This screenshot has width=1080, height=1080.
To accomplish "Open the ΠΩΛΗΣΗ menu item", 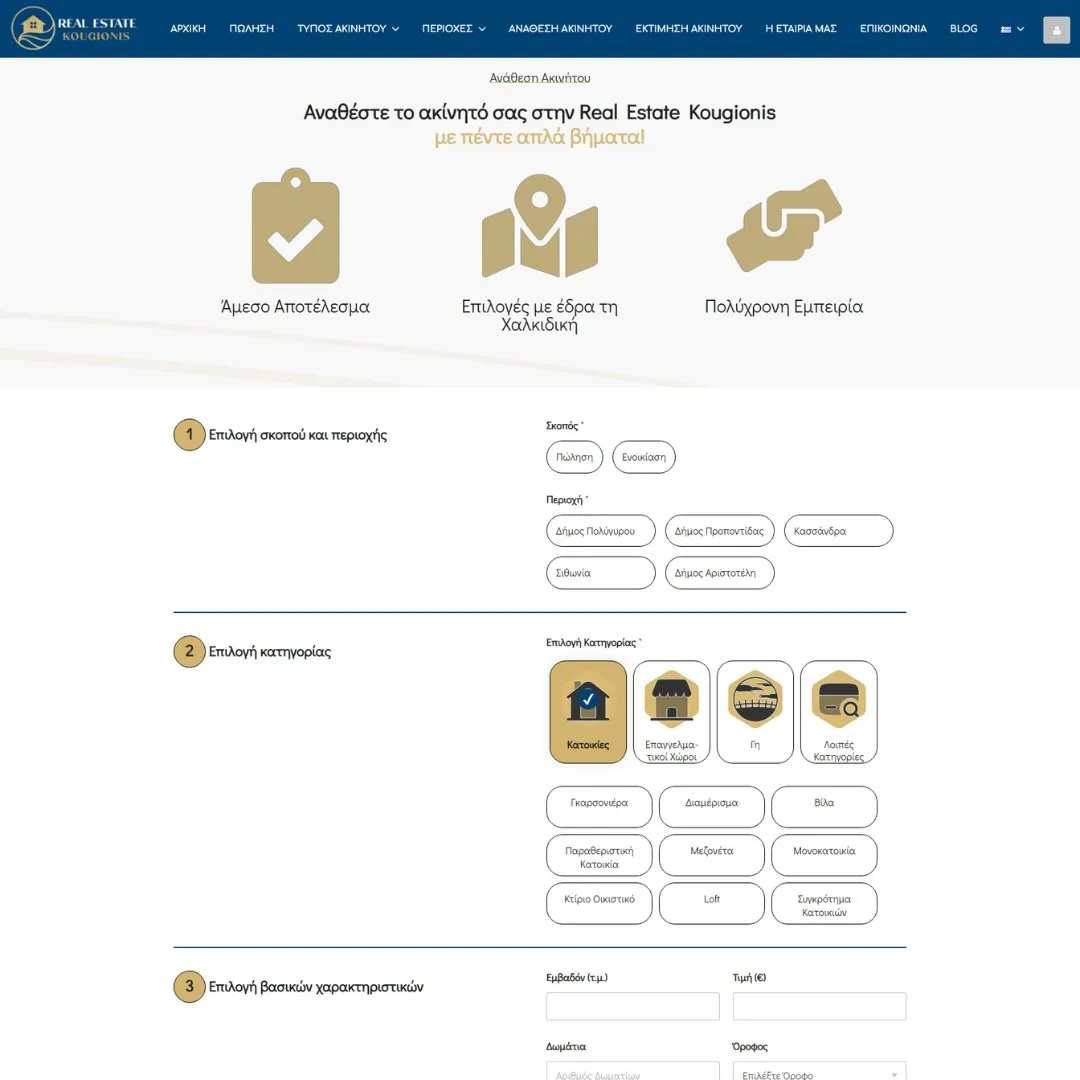I will (x=251, y=29).
